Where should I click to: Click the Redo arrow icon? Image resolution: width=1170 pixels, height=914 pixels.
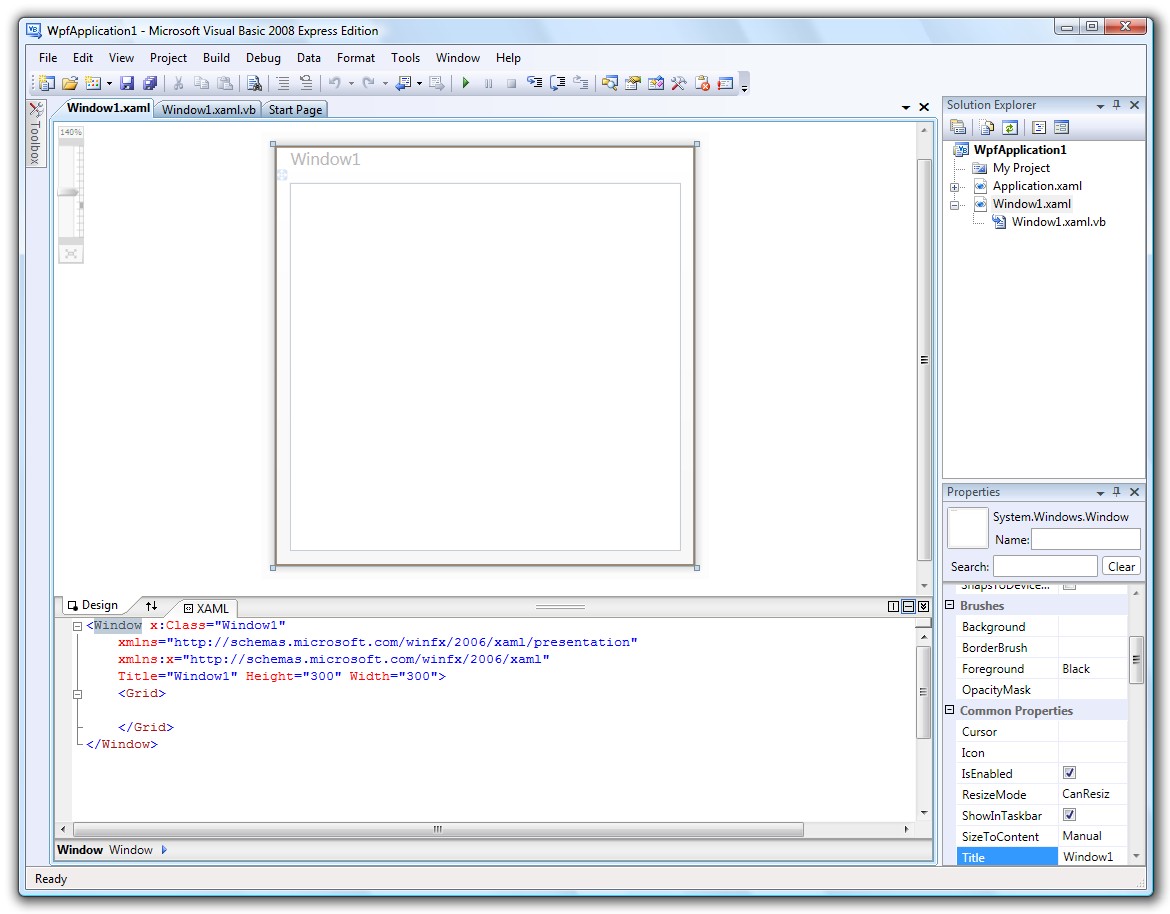(x=369, y=84)
